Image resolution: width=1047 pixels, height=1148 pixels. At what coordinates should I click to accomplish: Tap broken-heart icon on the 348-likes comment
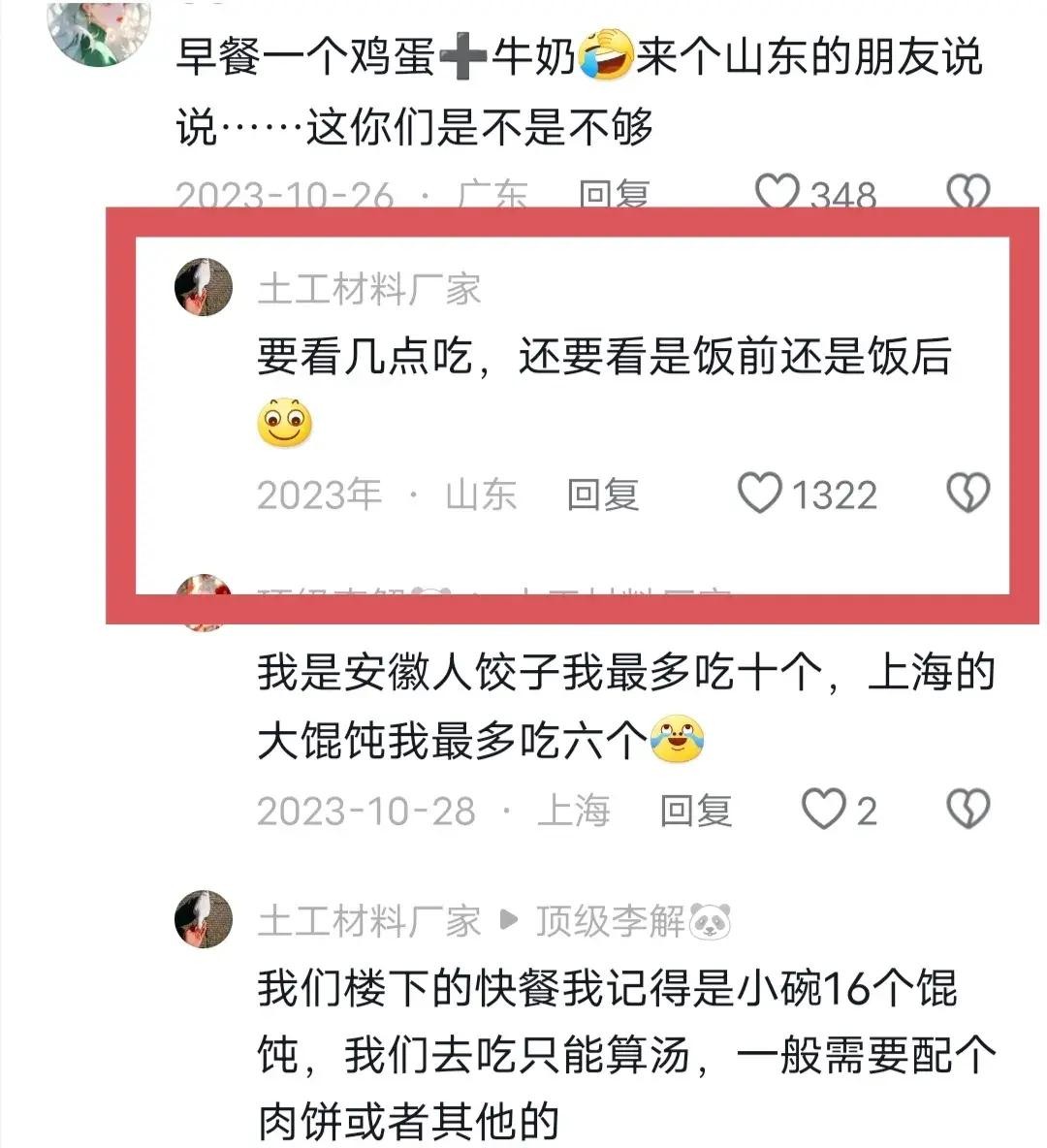pos(968,192)
